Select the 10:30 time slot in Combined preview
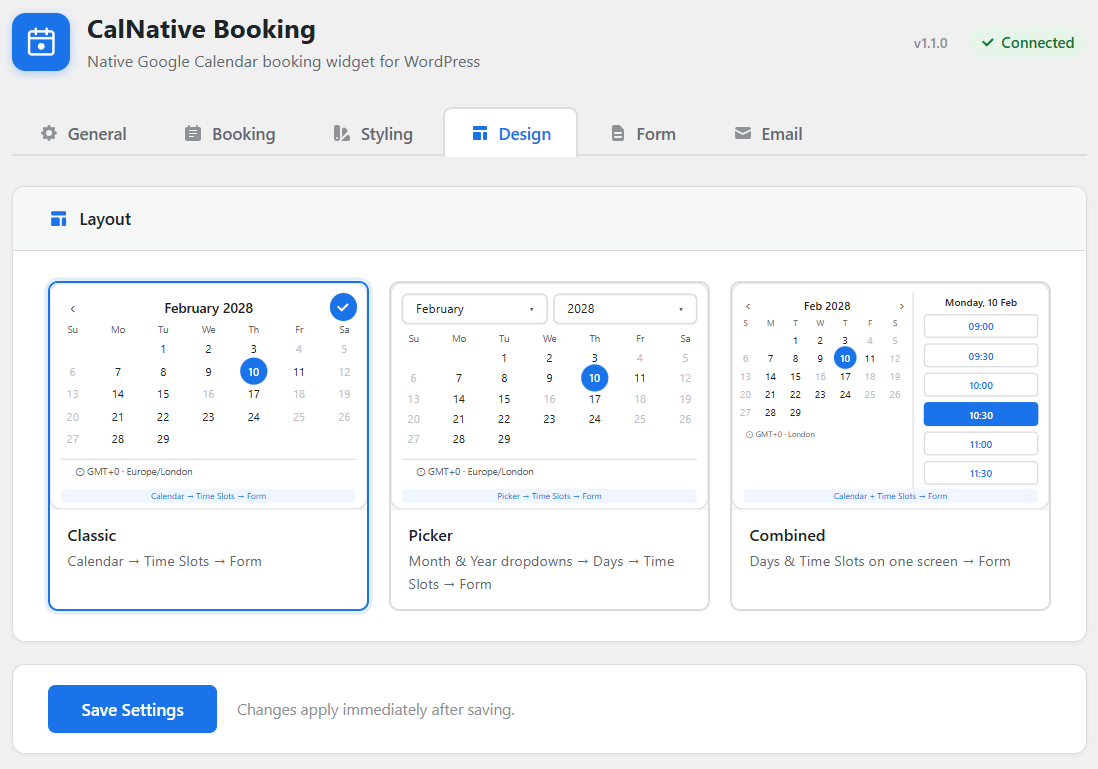1098x769 pixels. [x=980, y=415]
